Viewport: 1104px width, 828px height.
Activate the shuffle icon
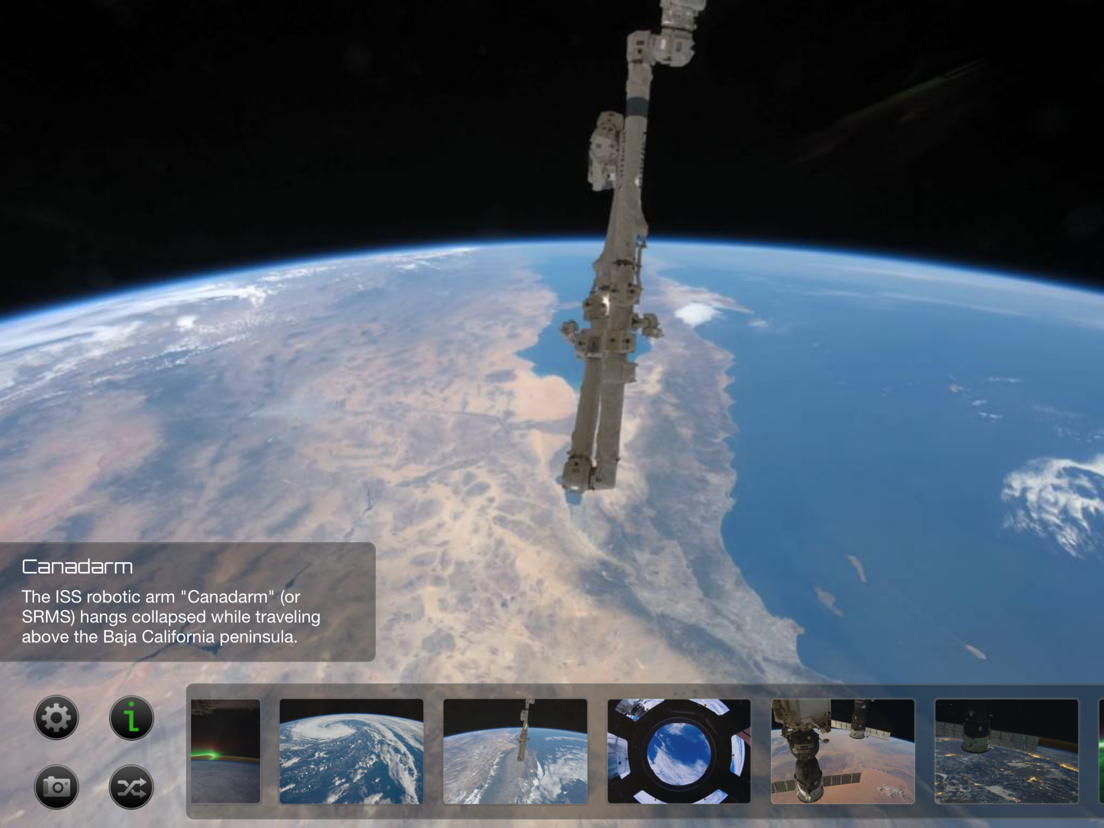click(131, 786)
